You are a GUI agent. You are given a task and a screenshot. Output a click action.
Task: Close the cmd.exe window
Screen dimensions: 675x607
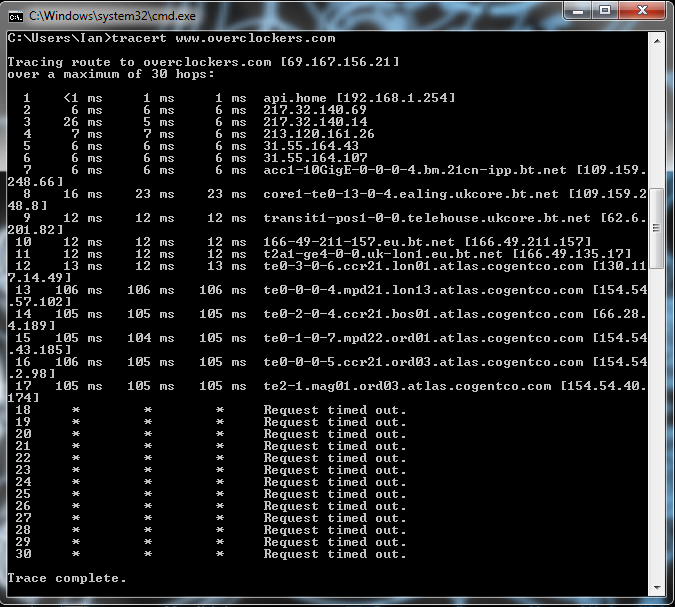point(642,11)
